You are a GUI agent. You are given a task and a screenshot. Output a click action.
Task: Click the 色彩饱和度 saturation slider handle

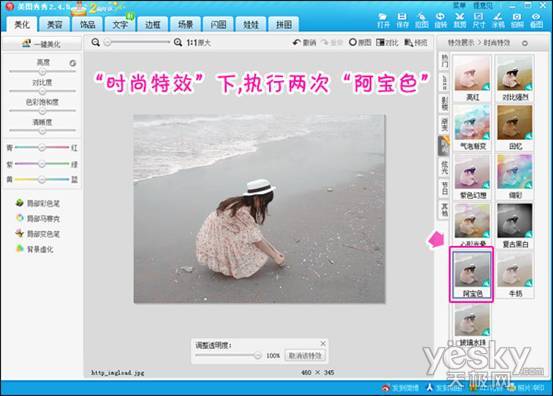[x=42, y=111]
